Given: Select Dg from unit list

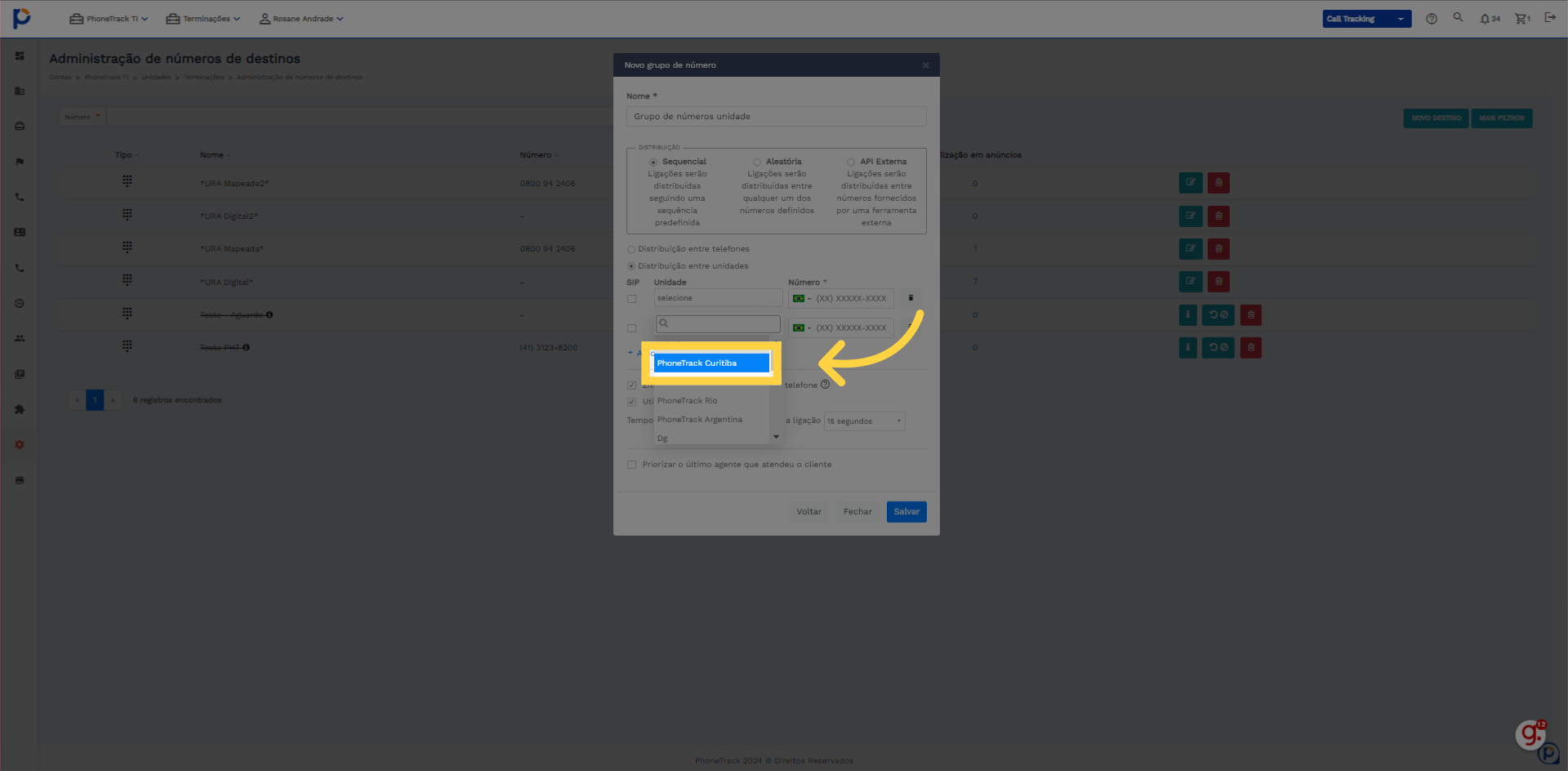Looking at the screenshot, I should coord(711,439).
